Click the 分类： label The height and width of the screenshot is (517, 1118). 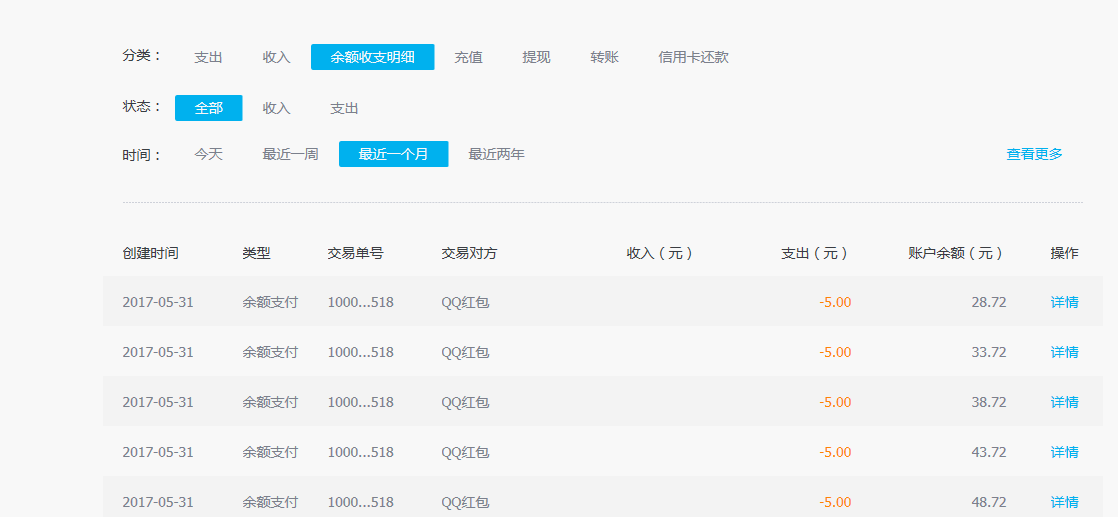coord(143,56)
